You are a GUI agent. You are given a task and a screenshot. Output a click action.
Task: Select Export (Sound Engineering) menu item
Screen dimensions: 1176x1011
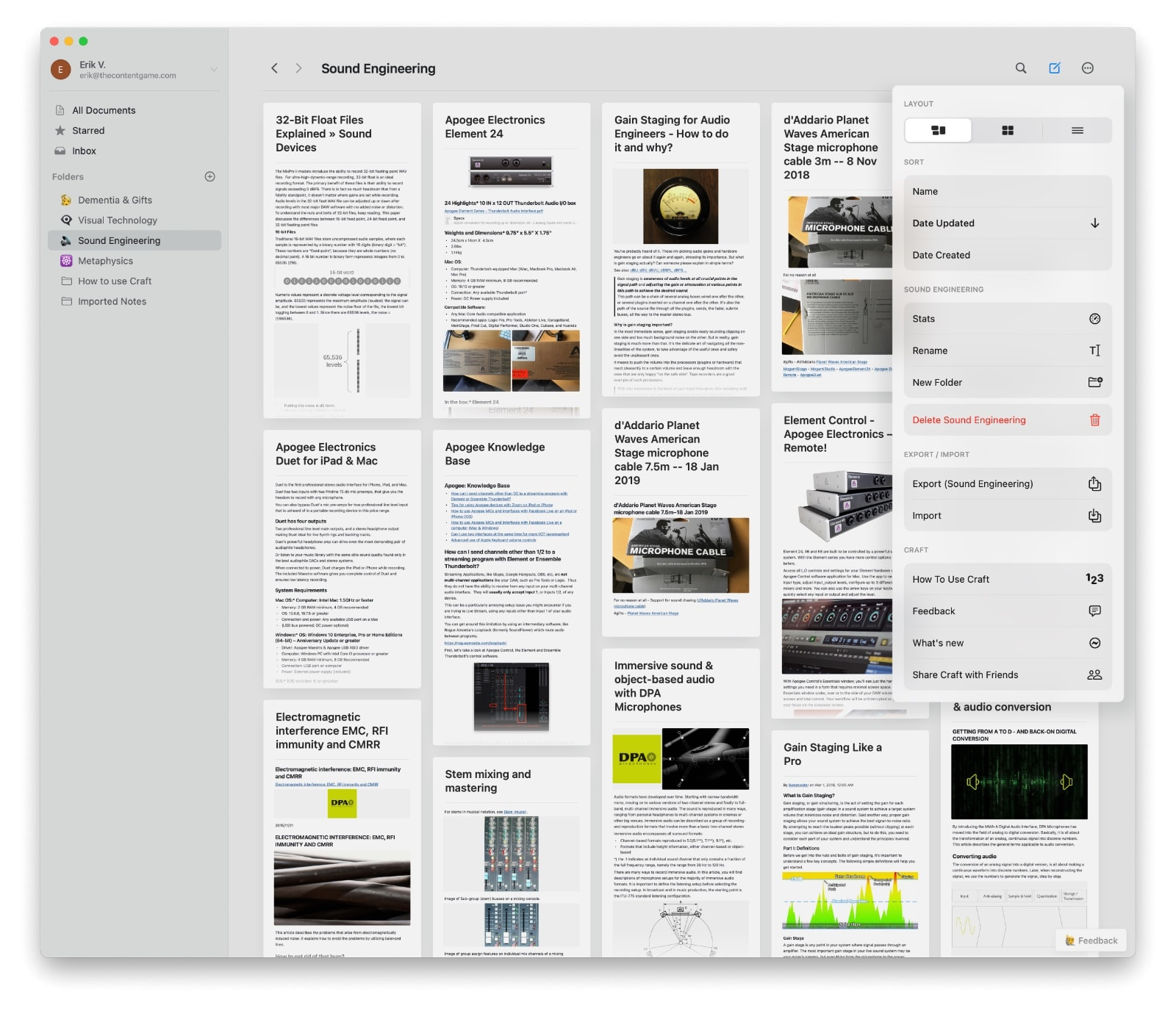[x=972, y=484]
